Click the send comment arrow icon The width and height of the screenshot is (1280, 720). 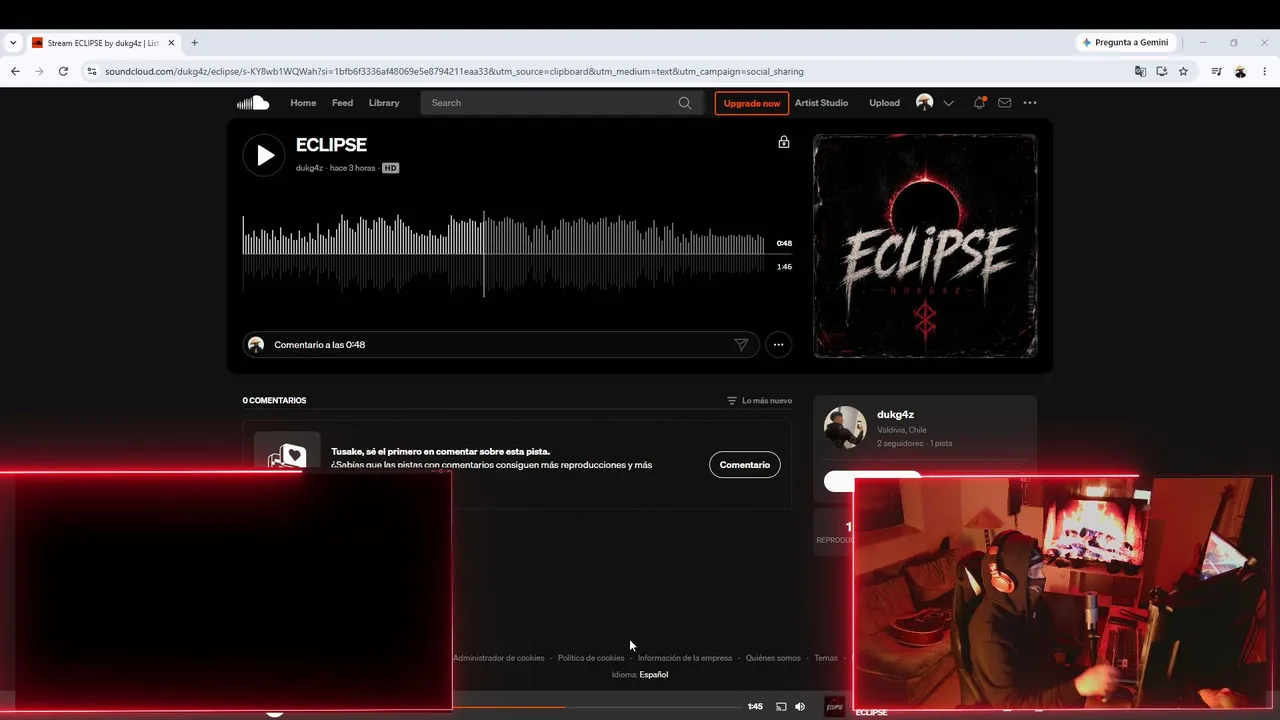point(741,345)
